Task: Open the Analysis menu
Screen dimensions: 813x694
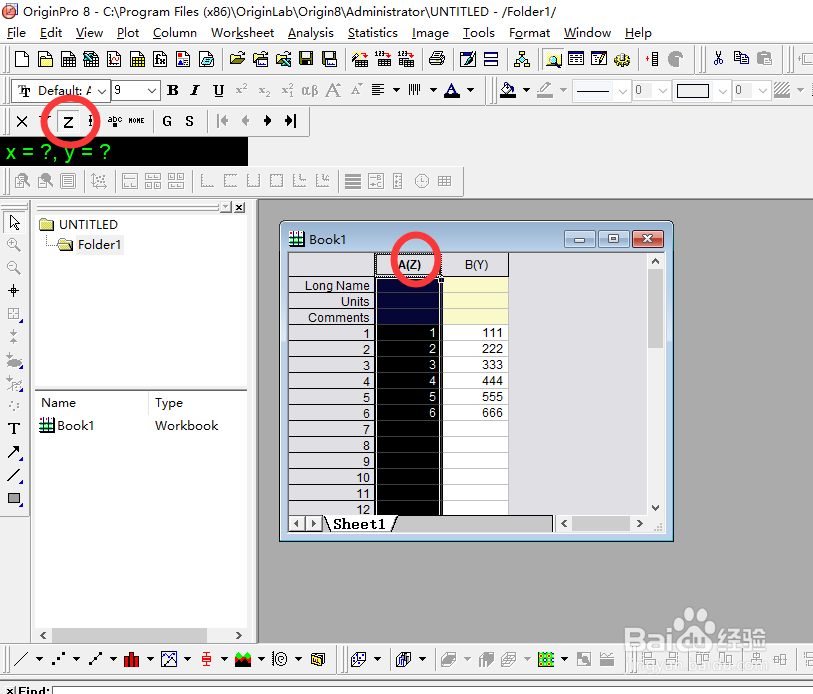Action: tap(311, 33)
